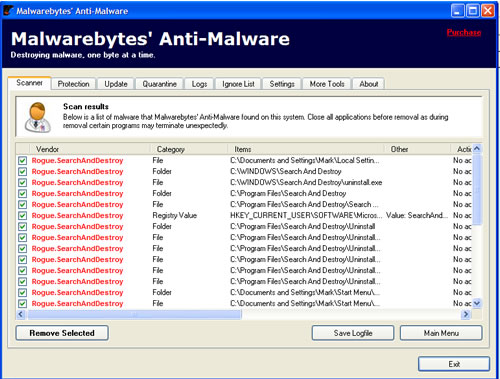This screenshot has width=500, height=379.
Task: Uncheck the C:\Program Files\Search And Destroy folder checkbox
Action: pyautogui.click(x=22, y=194)
